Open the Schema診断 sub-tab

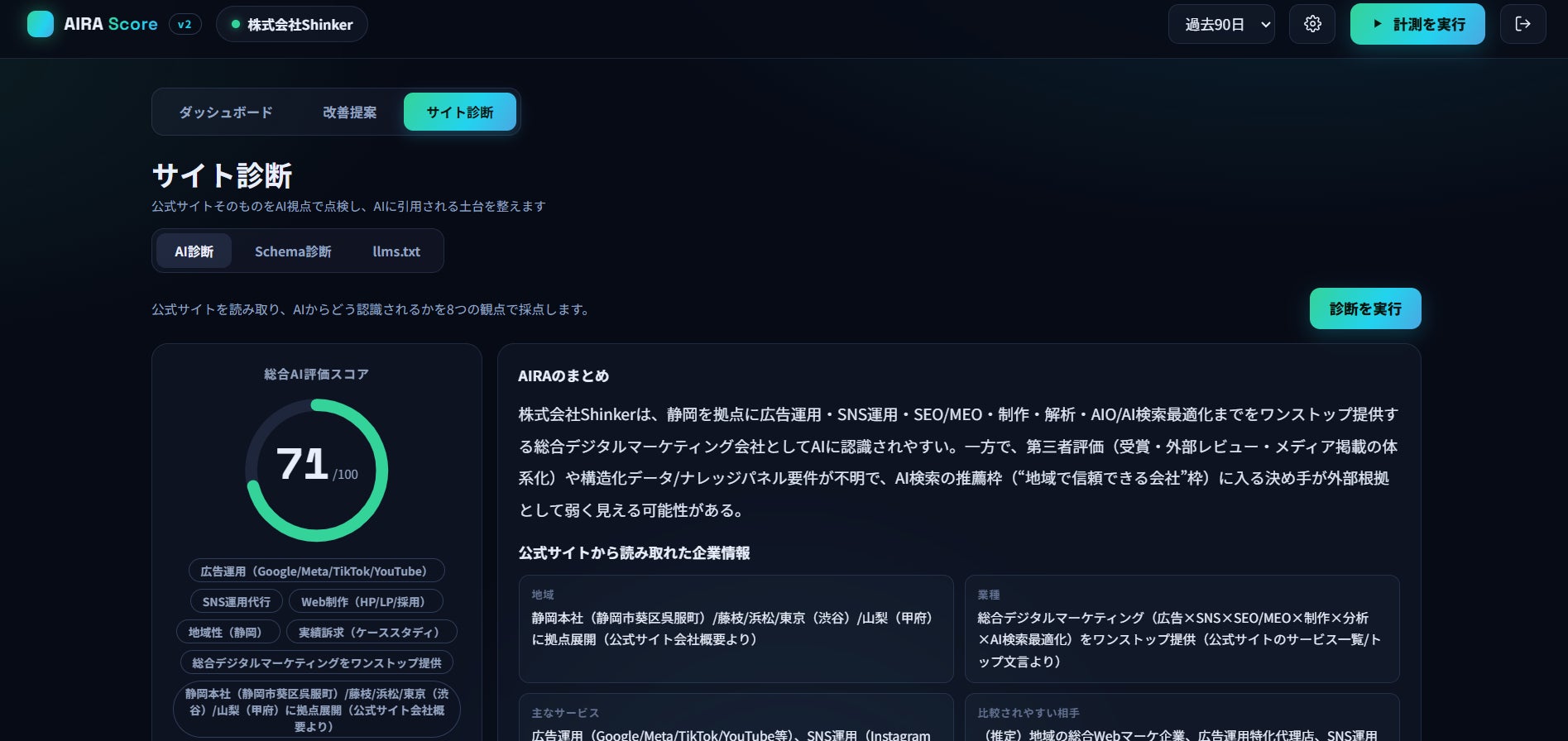(x=293, y=251)
